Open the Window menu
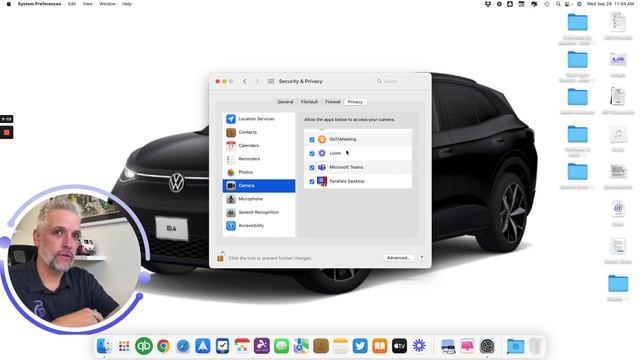This screenshot has width=640, height=360. 107,4
